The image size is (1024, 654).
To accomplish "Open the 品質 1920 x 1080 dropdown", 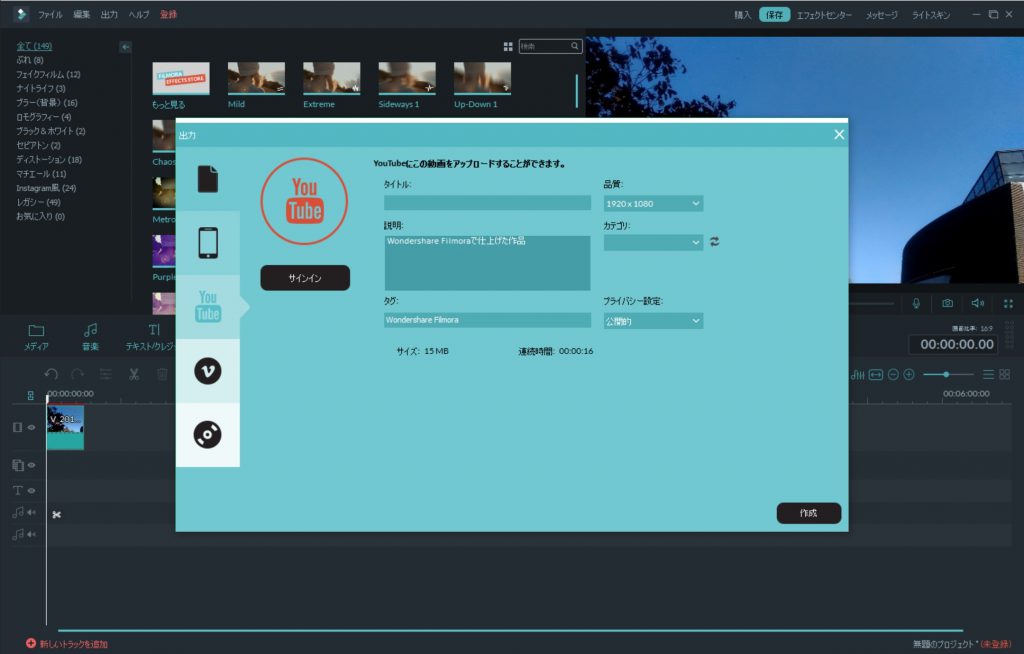I will (x=653, y=203).
